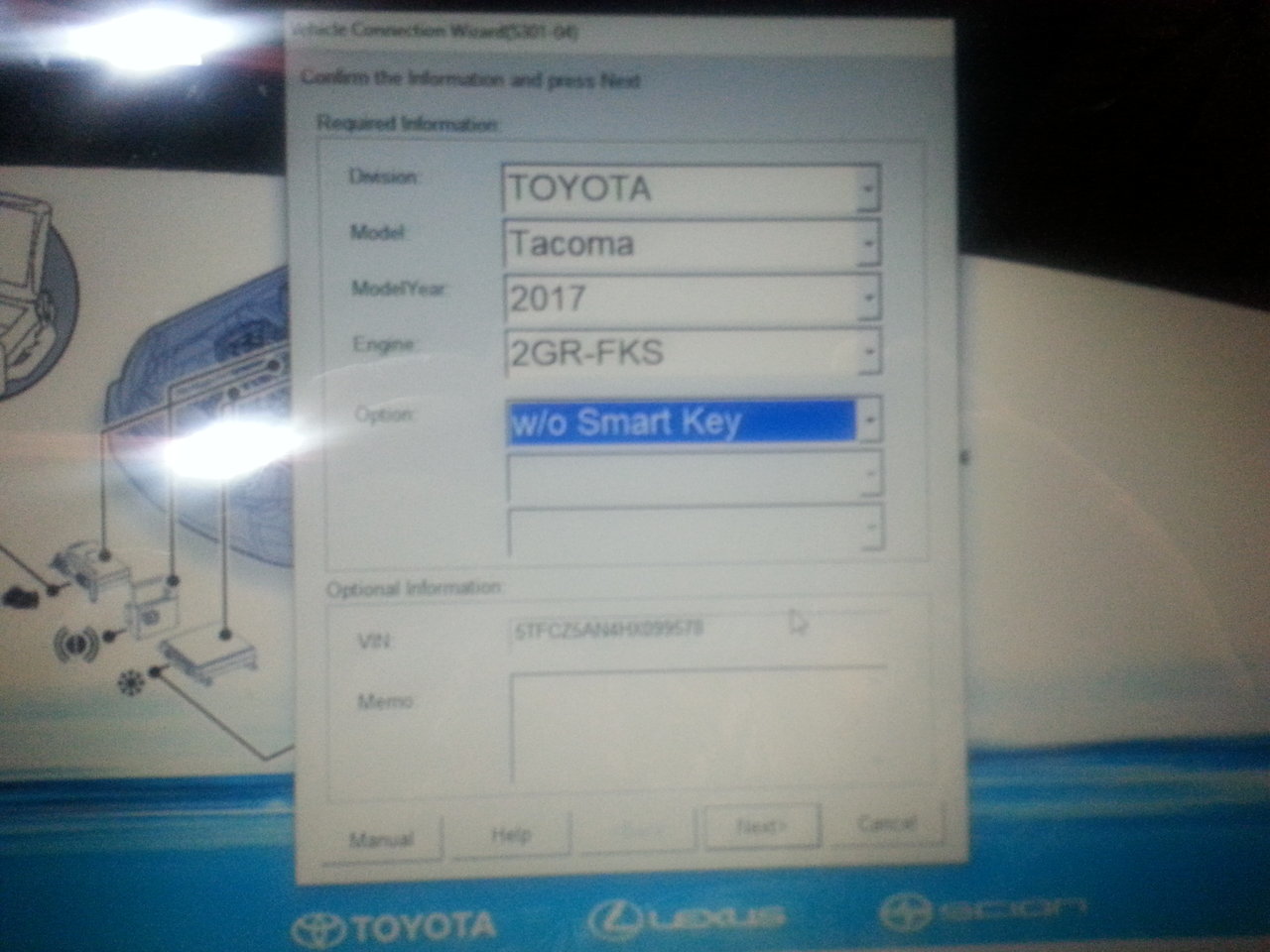Select the Division label text
Screen dimensions: 1270x952
click(x=384, y=177)
